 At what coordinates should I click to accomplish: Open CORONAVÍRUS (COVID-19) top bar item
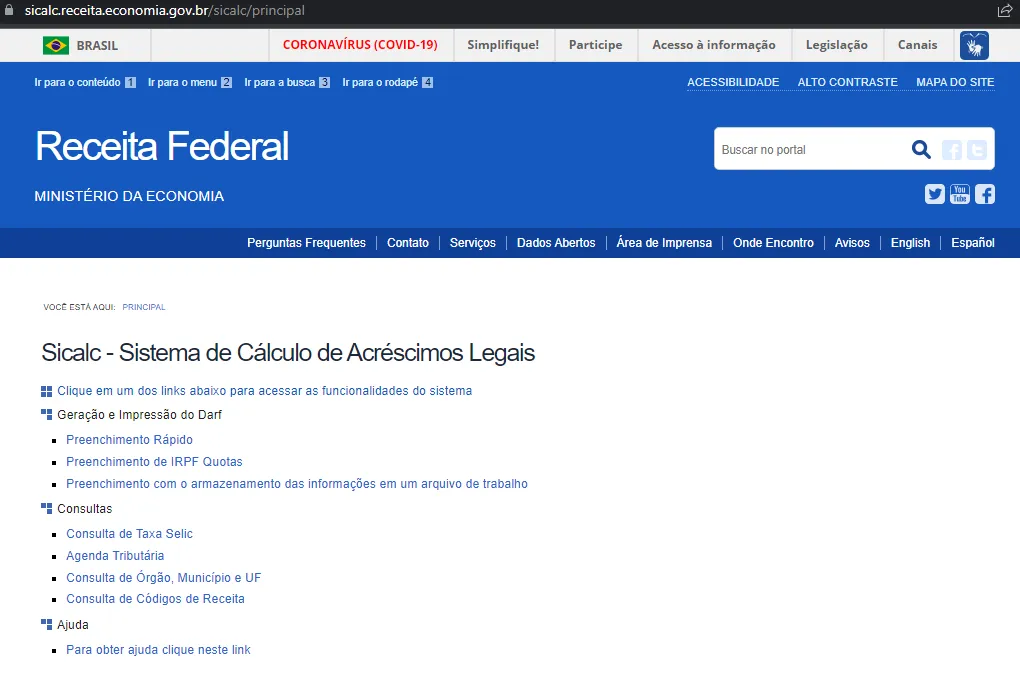(360, 45)
